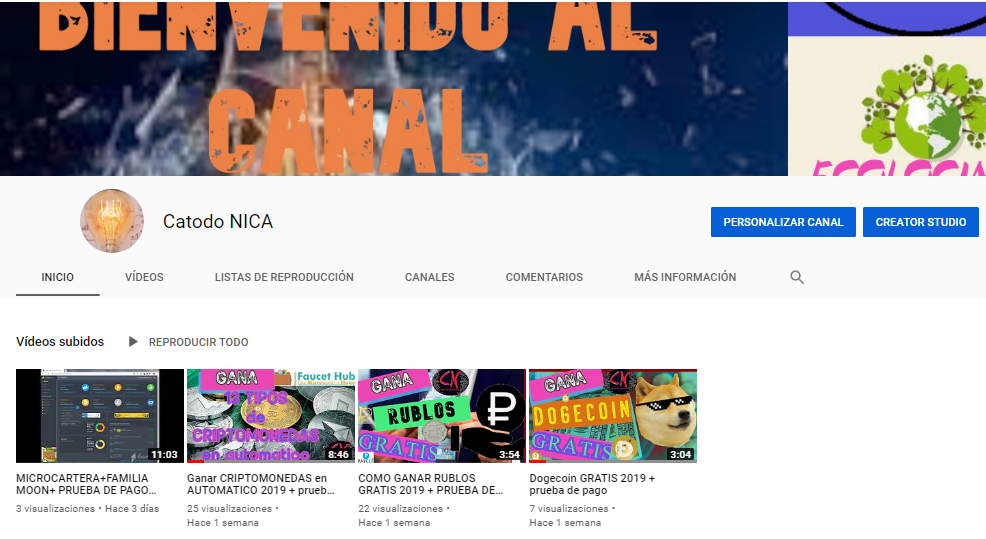This screenshot has height=539, width=986.
Task: Click the "22 visualizaciones" text
Action: point(401,508)
